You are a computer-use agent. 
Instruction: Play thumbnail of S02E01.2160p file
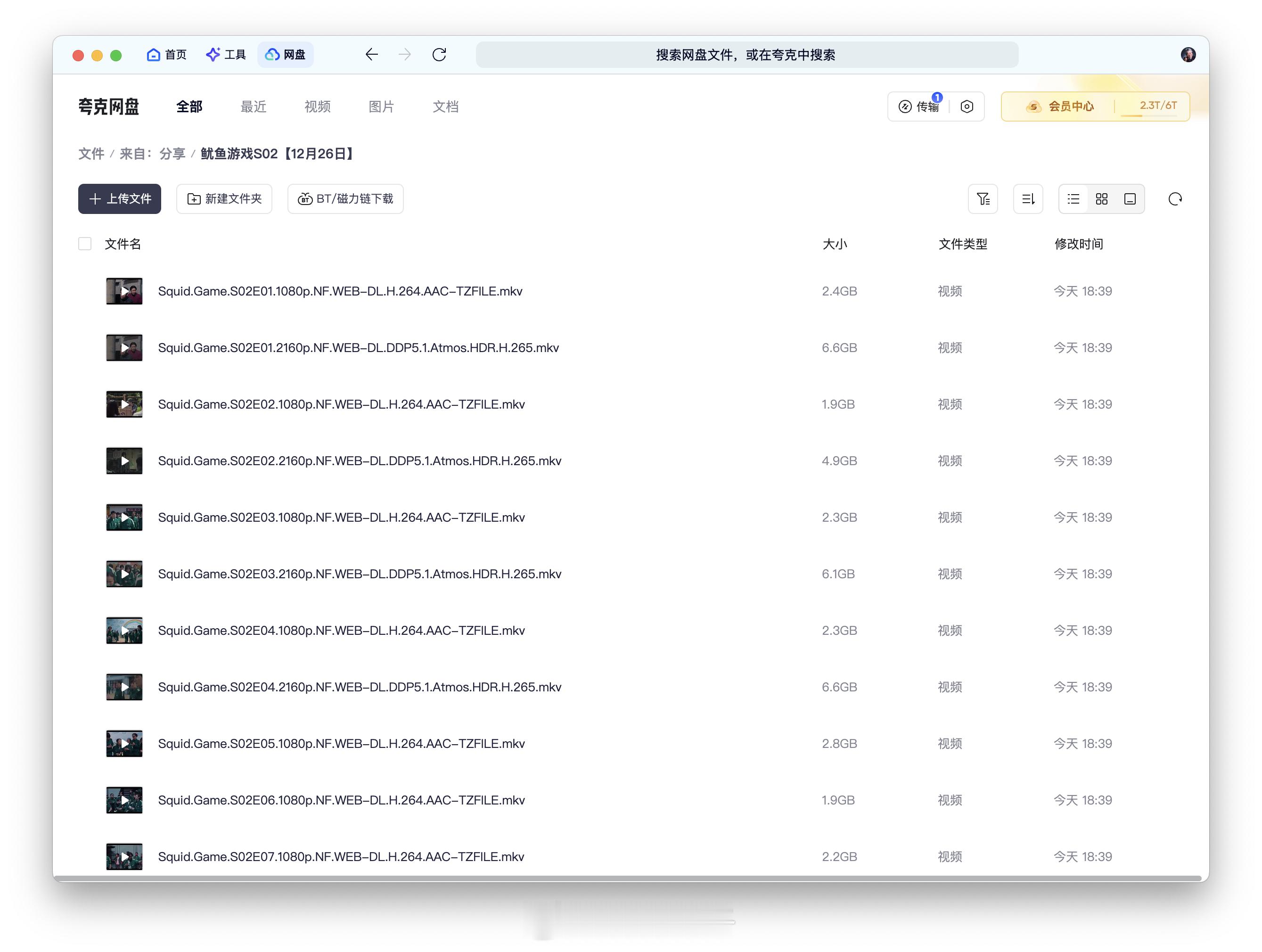click(x=124, y=348)
